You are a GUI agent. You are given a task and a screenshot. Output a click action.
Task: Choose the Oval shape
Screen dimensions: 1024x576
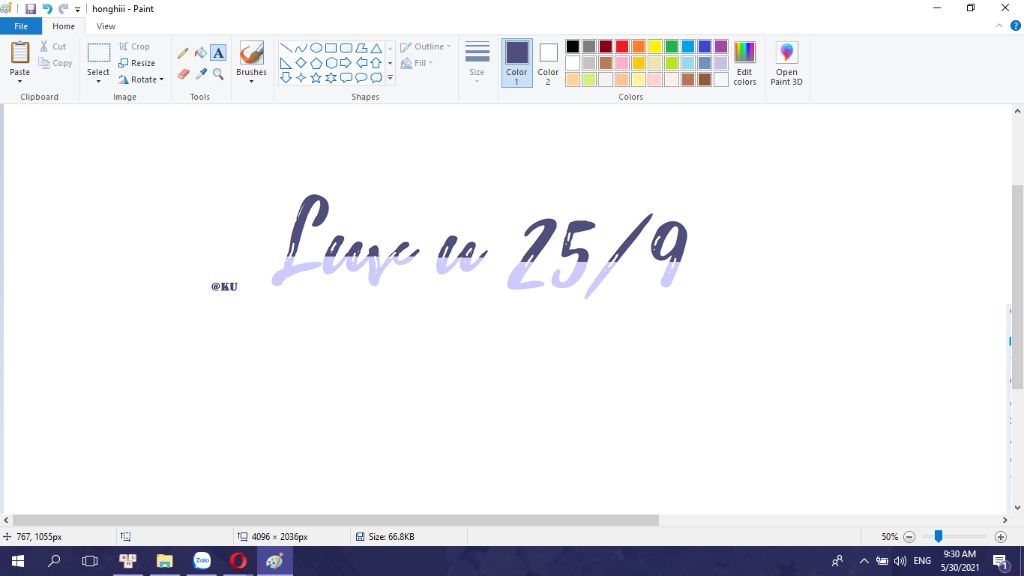click(315, 48)
